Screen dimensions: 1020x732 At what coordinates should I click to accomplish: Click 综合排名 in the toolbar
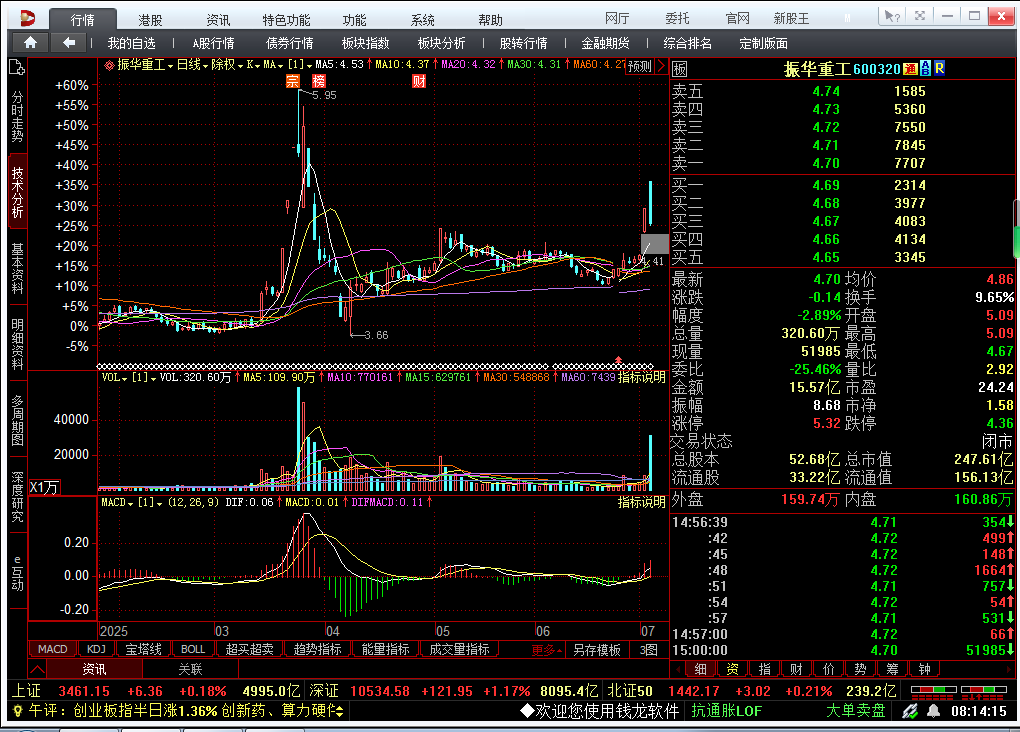point(688,43)
